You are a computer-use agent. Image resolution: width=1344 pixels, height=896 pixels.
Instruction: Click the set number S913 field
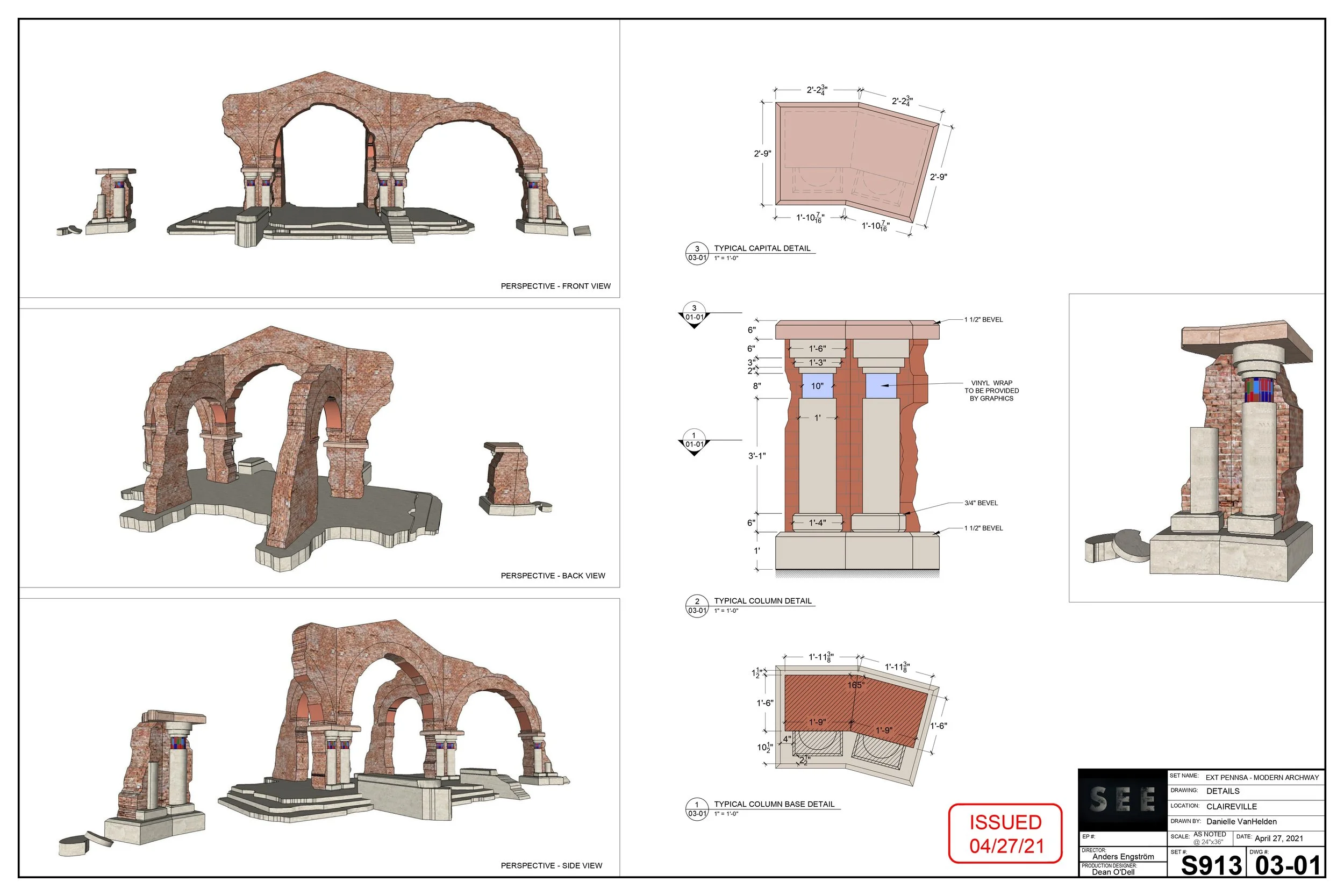[1211, 866]
